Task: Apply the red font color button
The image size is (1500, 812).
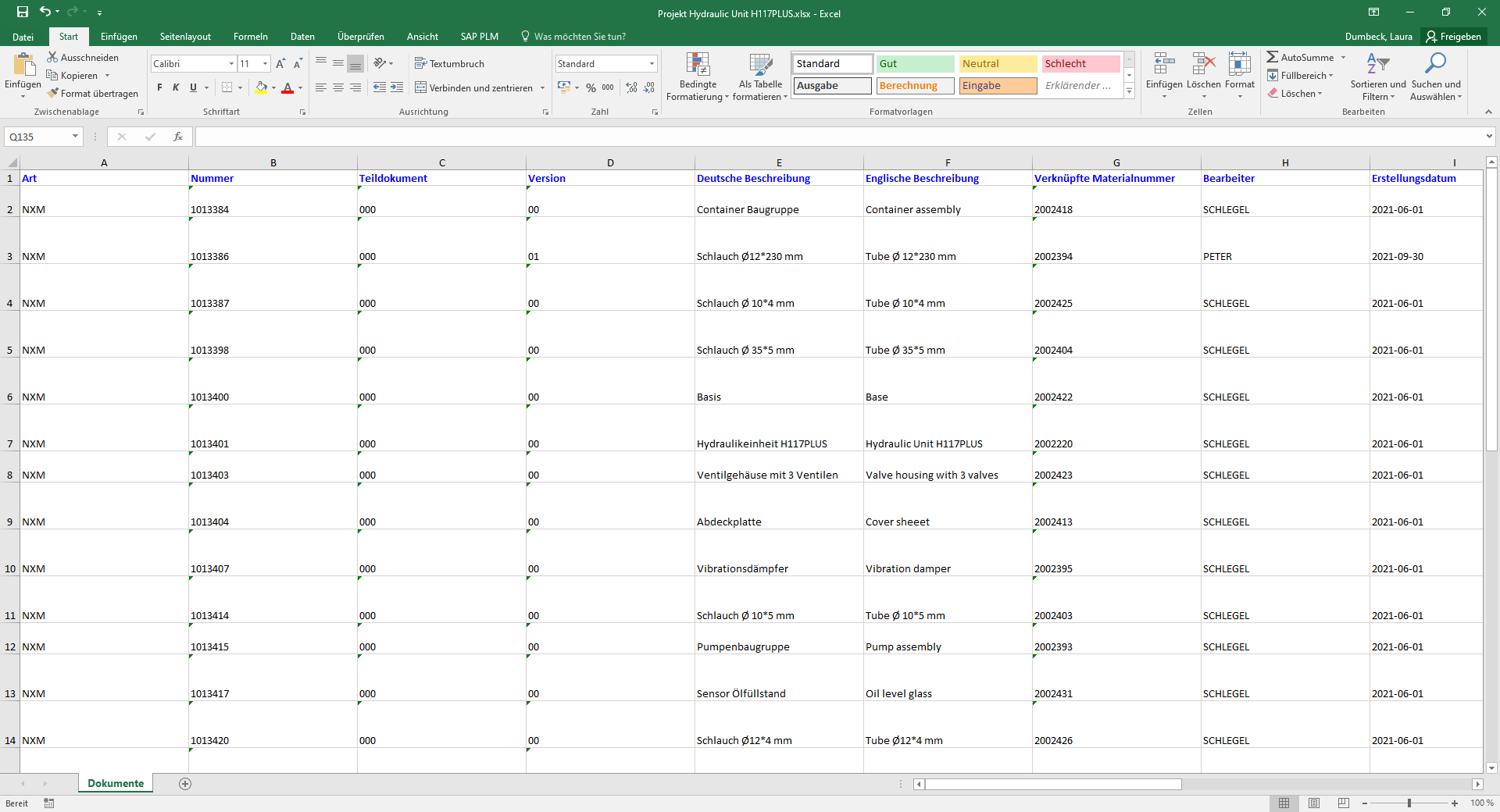Action: point(287,87)
